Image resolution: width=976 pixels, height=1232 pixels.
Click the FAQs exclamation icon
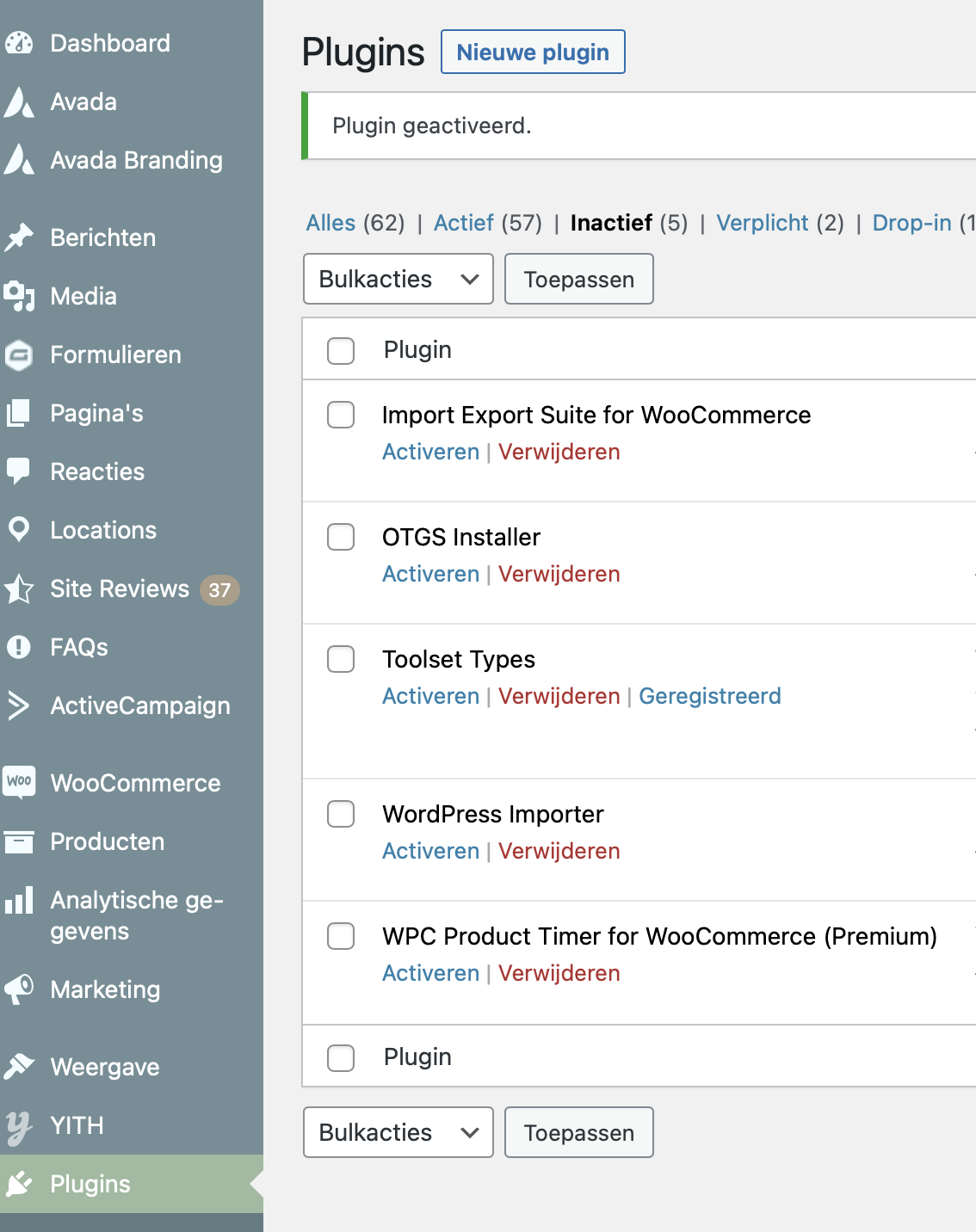point(18,647)
